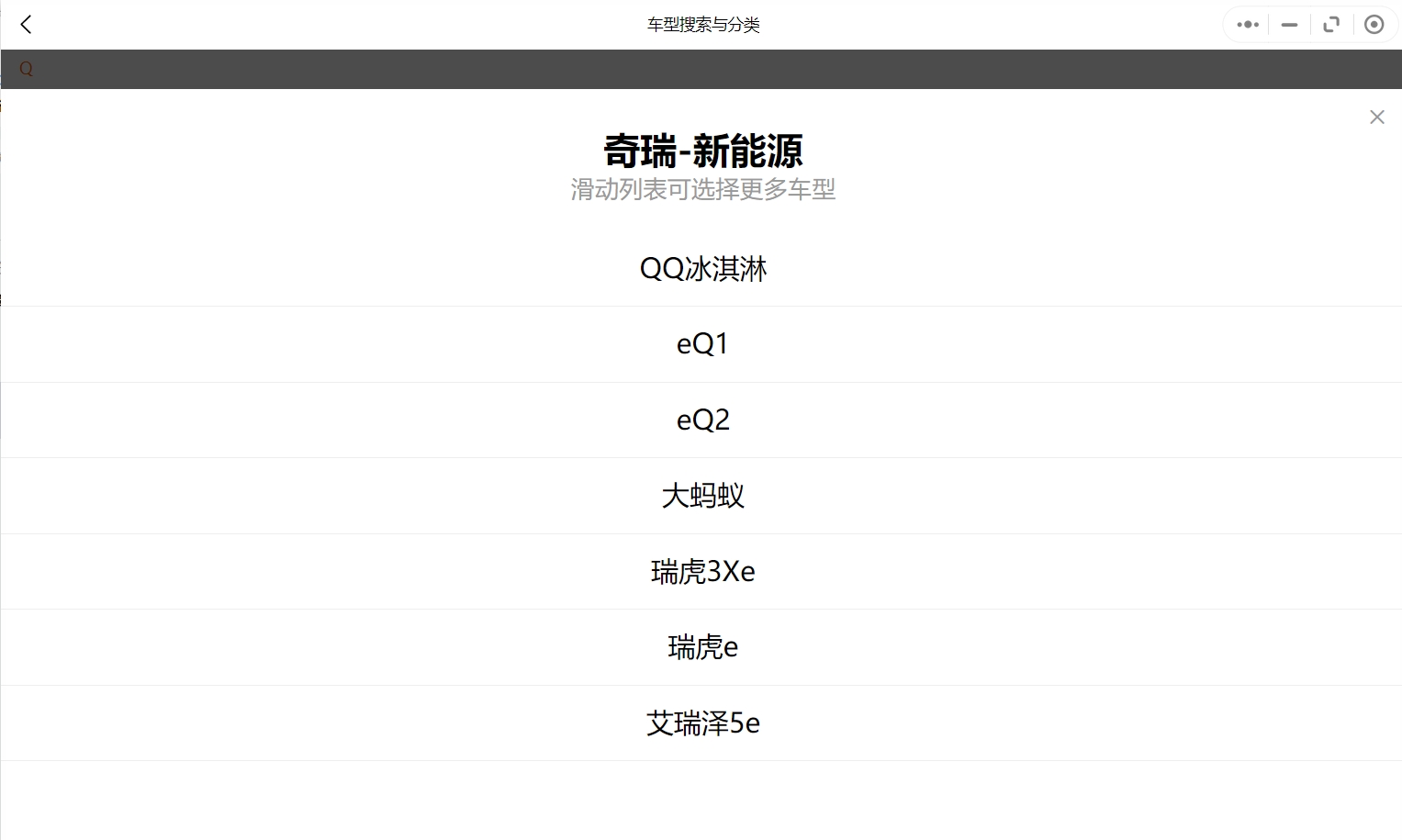Tap the divider area below 艾瑞泽5e
Viewport: 1402px width, 840px height.
click(702, 761)
